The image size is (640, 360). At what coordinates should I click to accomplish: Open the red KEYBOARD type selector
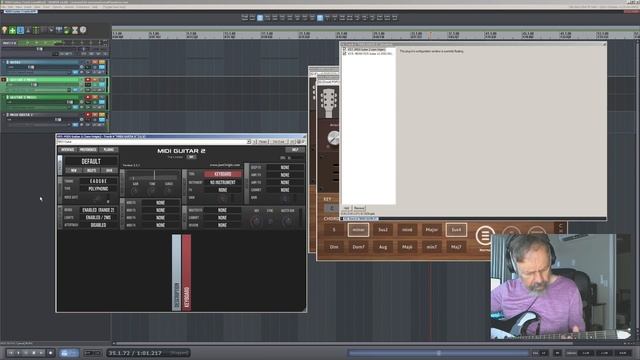222,174
